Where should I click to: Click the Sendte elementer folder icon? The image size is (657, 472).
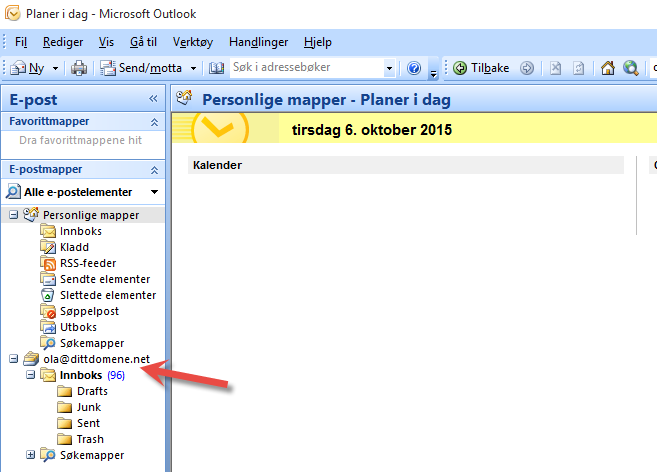tap(48, 279)
